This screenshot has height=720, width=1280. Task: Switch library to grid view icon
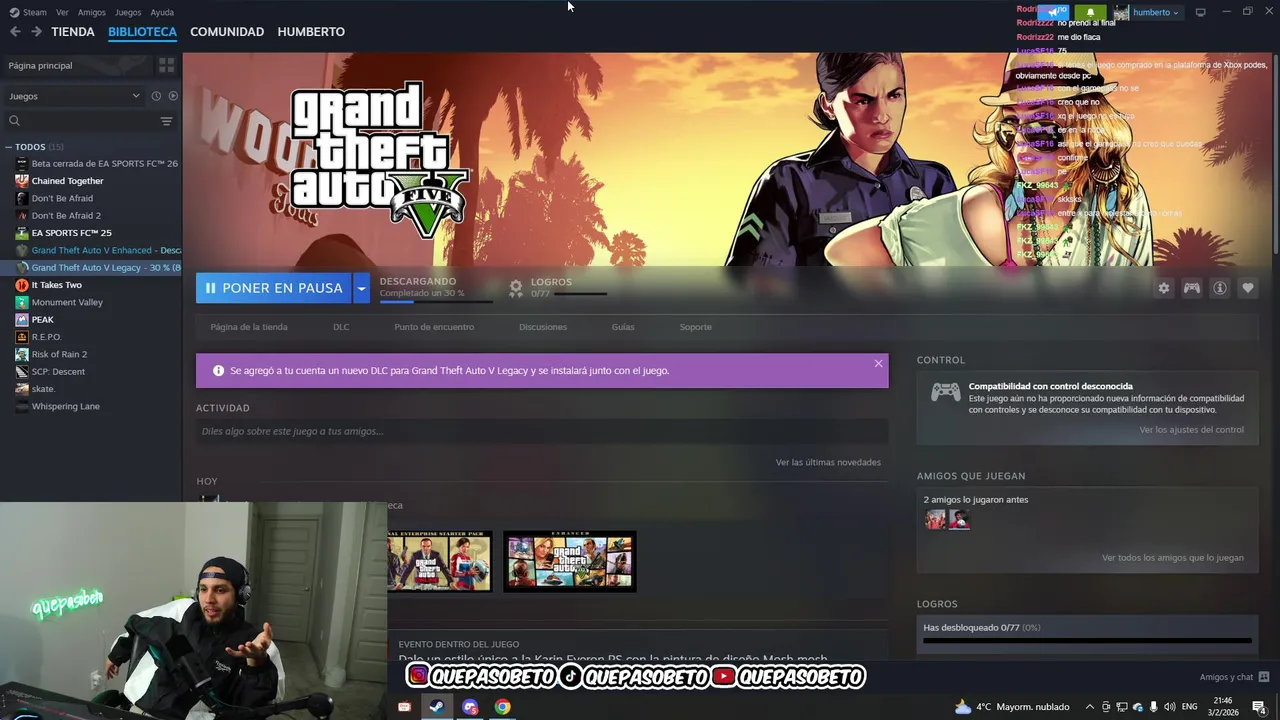pyautogui.click(x=166, y=65)
